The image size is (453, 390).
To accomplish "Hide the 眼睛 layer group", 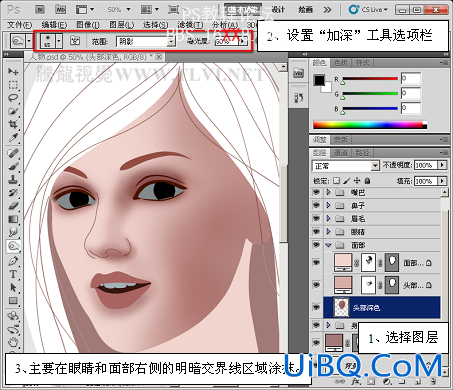I will (316, 231).
